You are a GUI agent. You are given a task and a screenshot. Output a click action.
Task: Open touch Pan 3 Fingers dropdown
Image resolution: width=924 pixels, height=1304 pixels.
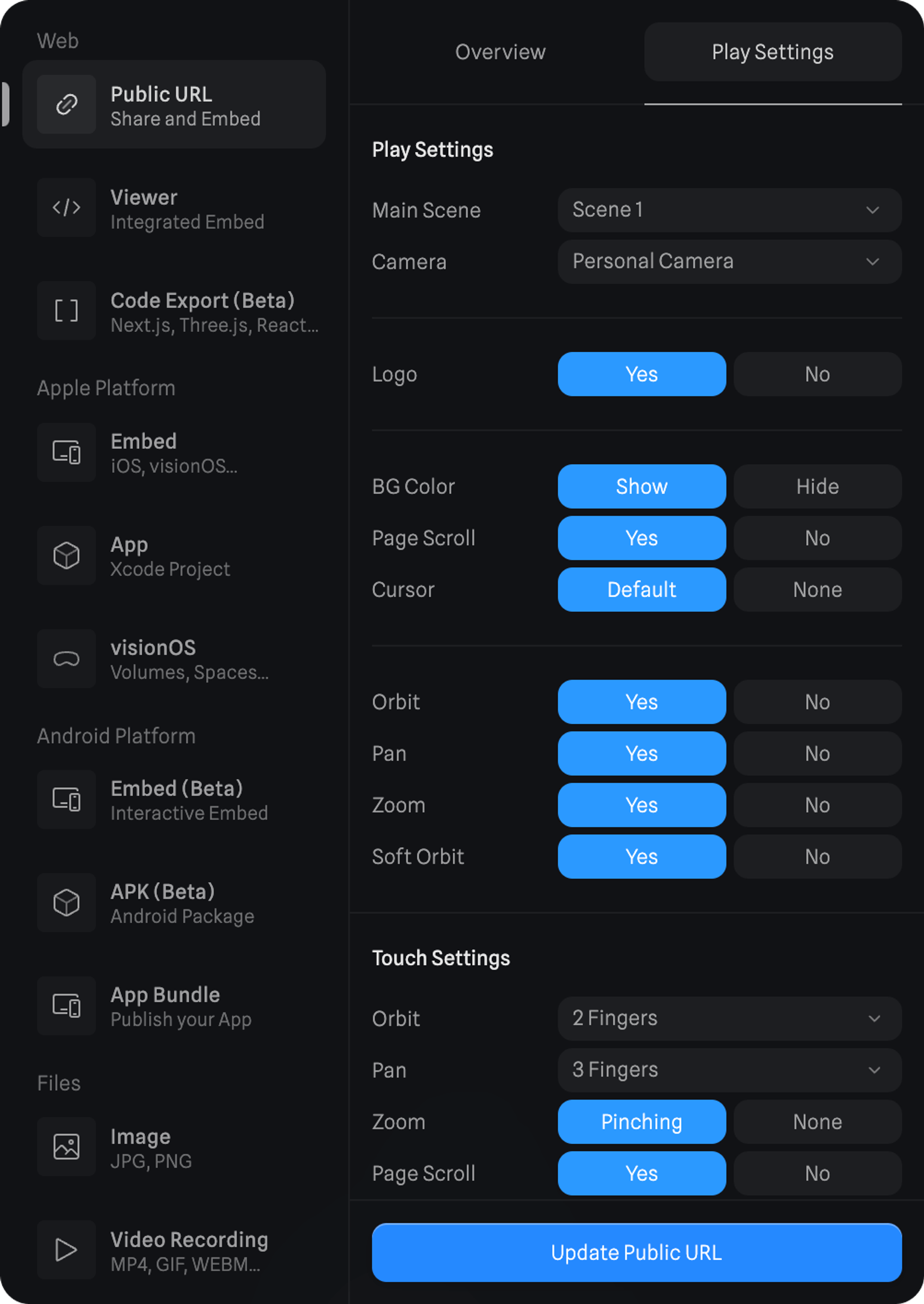(x=729, y=1070)
